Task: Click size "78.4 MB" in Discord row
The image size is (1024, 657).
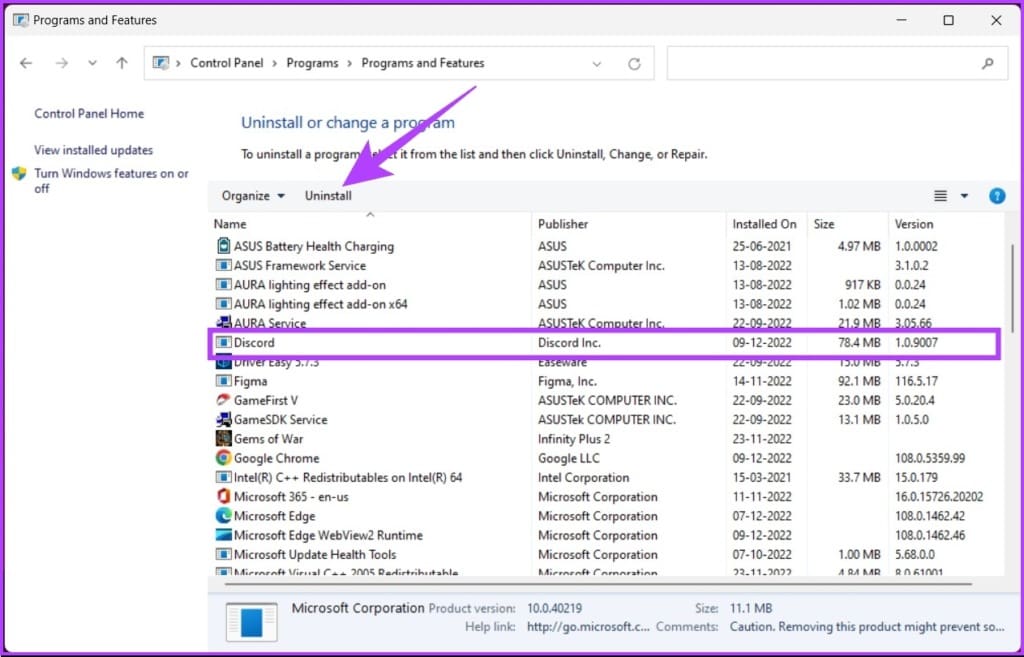Action: (x=859, y=343)
